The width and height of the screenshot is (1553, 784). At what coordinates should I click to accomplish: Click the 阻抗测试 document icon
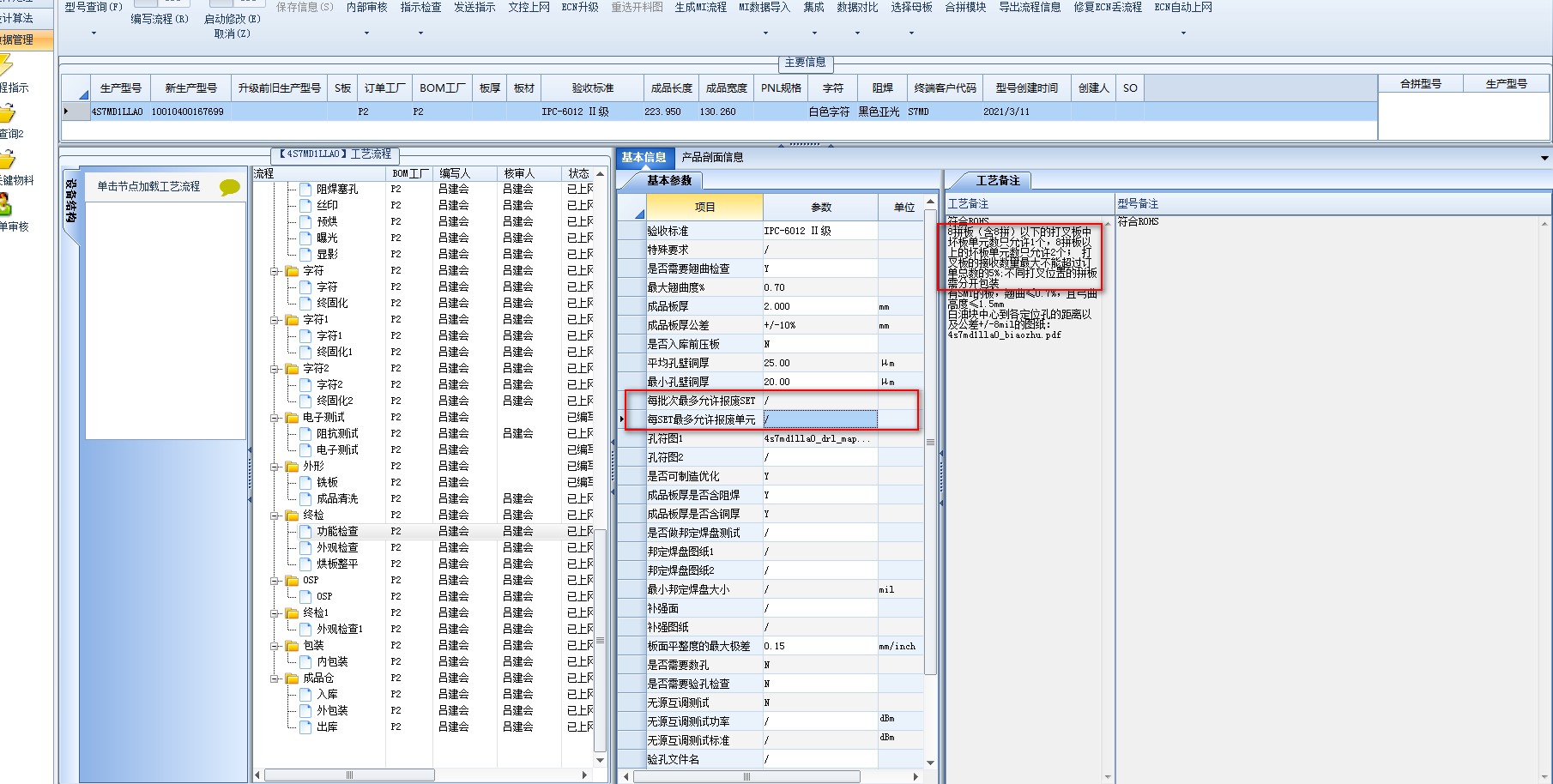pos(305,434)
